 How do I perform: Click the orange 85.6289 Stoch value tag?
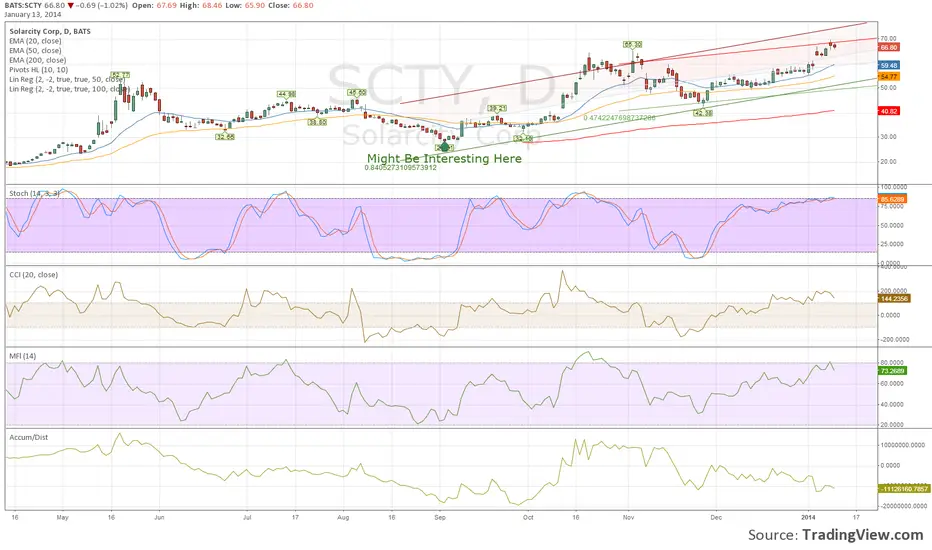click(892, 199)
